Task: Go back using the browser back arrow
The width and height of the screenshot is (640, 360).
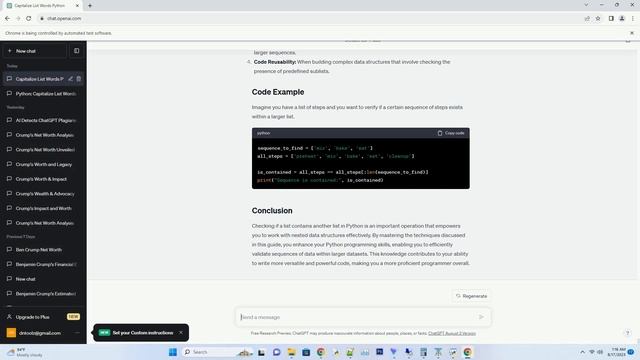Action: point(7,18)
